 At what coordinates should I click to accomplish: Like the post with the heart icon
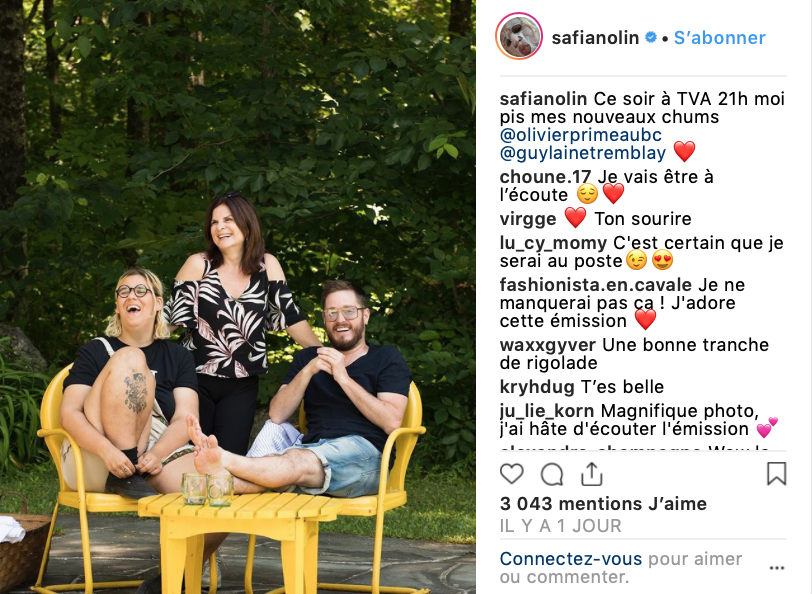point(512,474)
